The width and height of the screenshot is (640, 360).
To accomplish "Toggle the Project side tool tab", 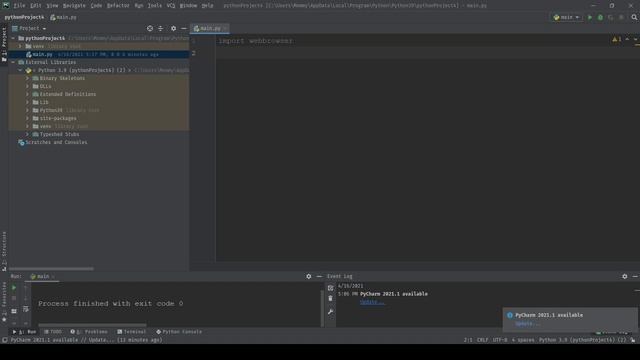I will 4,44.
